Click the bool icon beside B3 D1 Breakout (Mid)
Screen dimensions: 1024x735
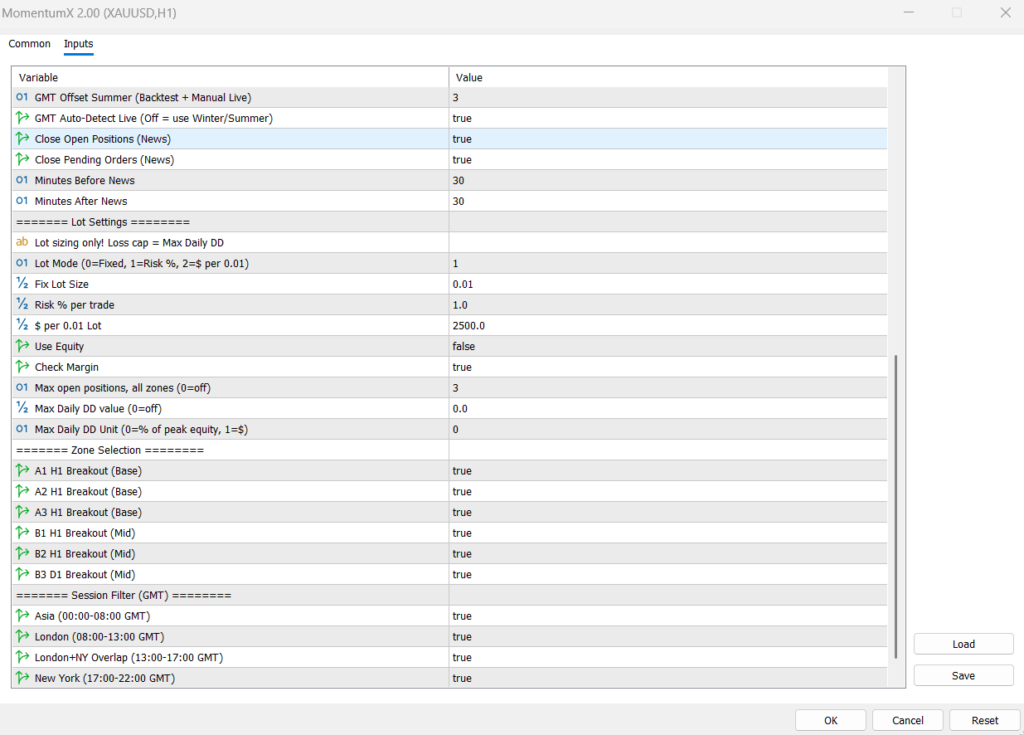22,574
